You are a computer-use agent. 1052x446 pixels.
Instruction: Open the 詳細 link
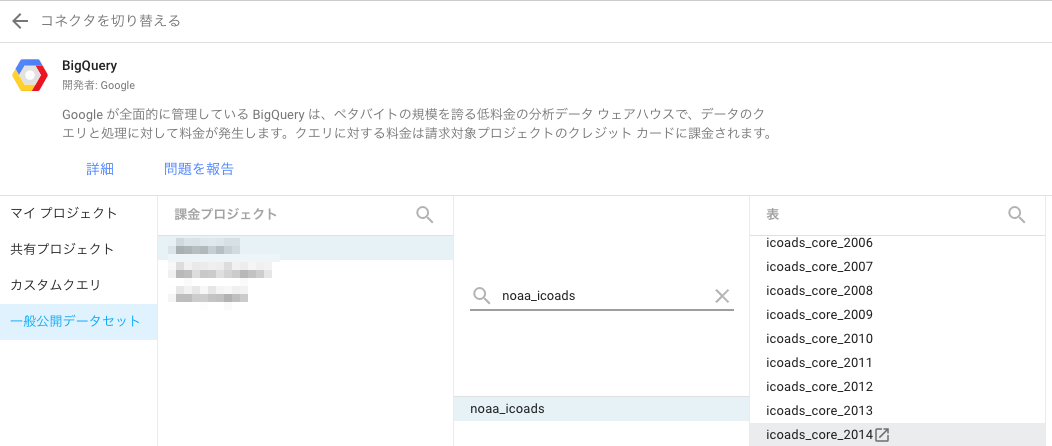pyautogui.click(x=100, y=169)
